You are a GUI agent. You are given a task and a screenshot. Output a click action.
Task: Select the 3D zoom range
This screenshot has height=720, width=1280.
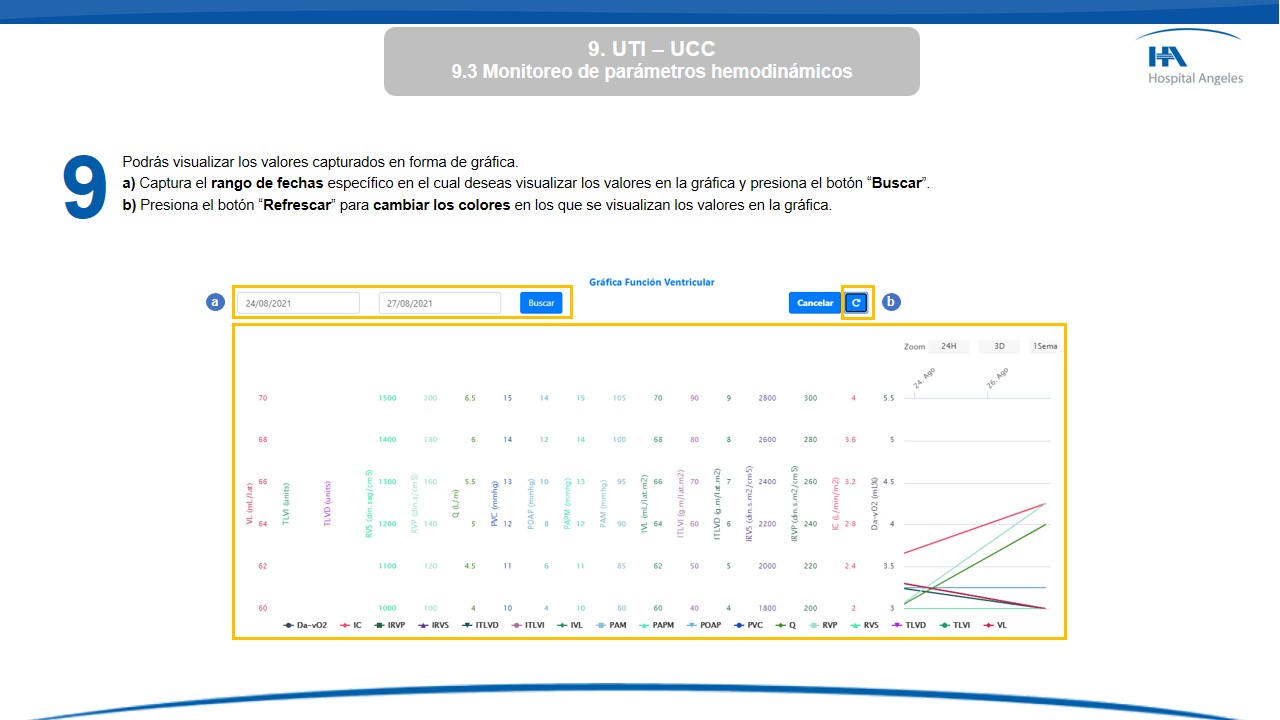pyautogui.click(x=998, y=347)
